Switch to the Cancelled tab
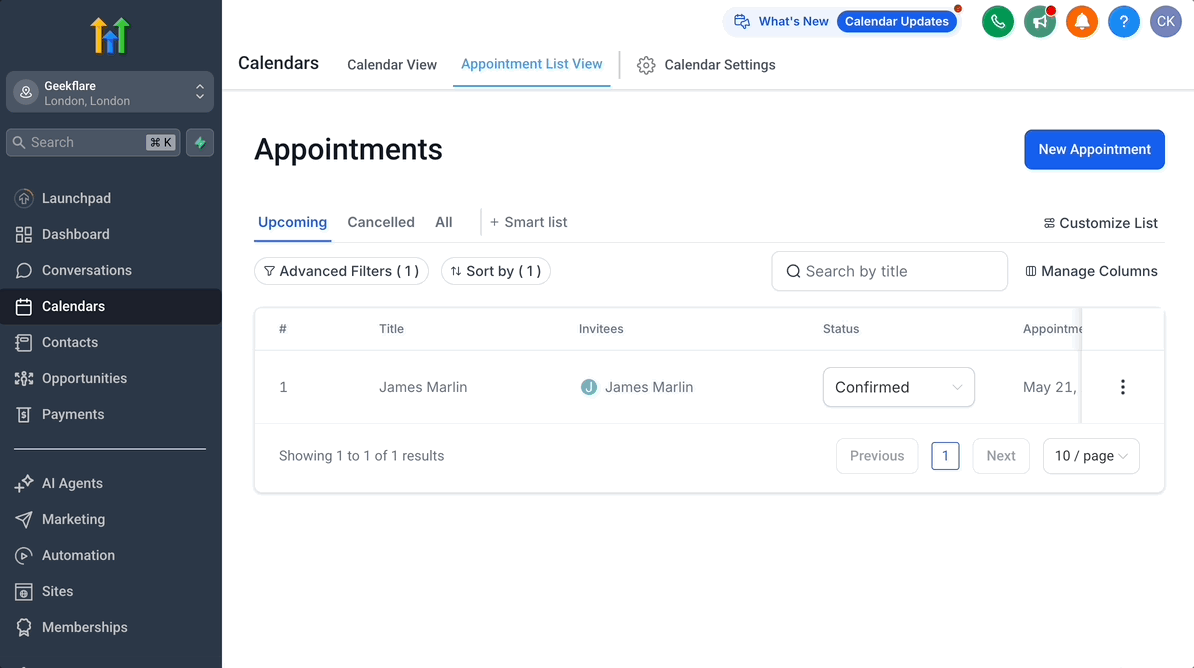1194x668 pixels. pos(381,222)
